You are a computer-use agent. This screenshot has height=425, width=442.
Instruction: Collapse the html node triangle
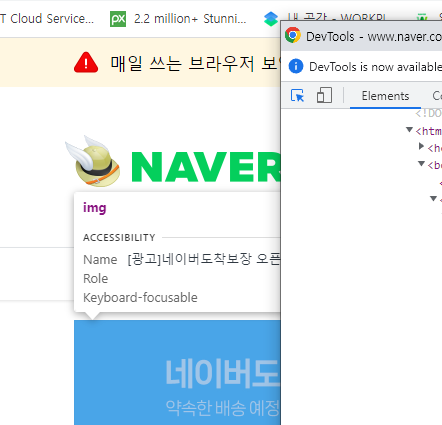409,130
